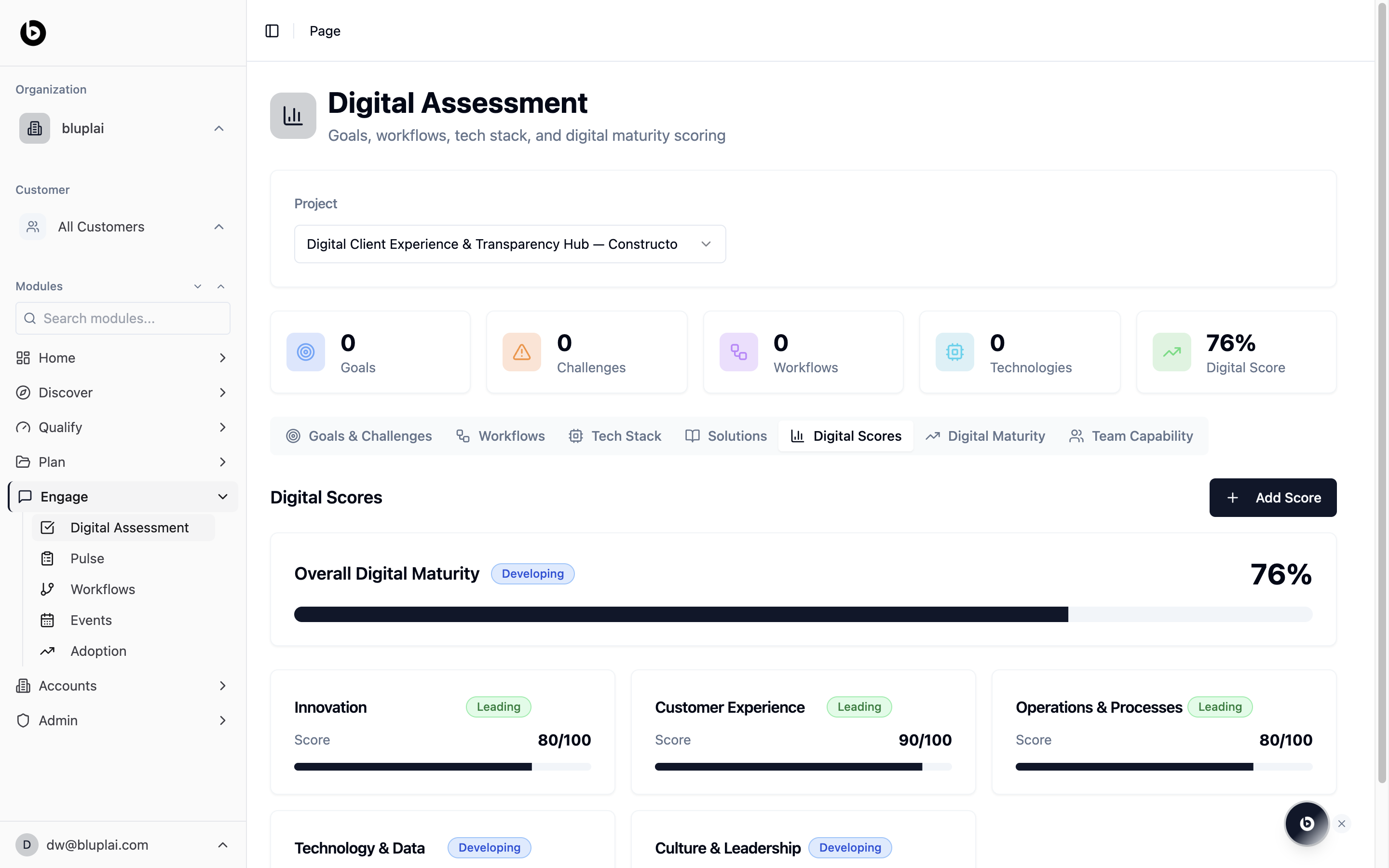Dismiss the assistant bubble with X

[x=1341, y=824]
